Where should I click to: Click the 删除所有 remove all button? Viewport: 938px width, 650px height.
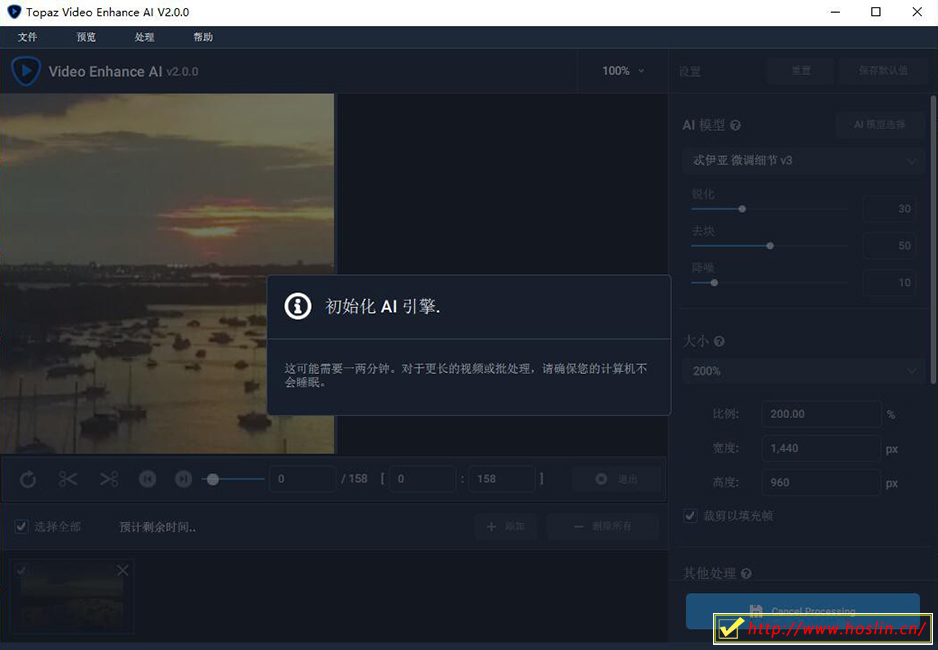[x=602, y=526]
